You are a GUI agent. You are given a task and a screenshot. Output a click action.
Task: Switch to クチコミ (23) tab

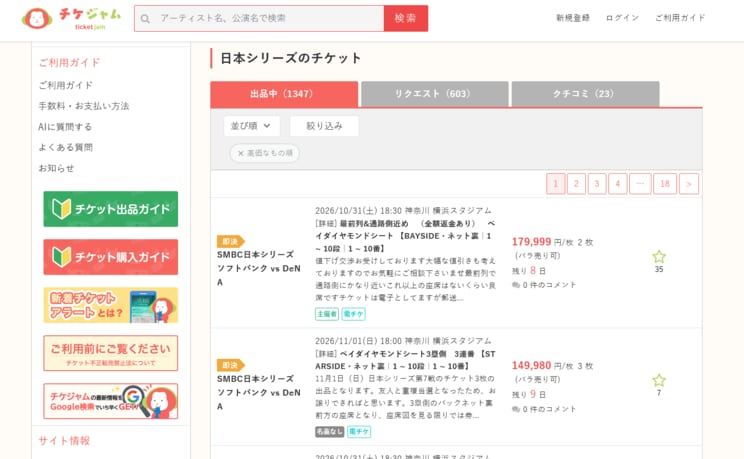(x=585, y=94)
